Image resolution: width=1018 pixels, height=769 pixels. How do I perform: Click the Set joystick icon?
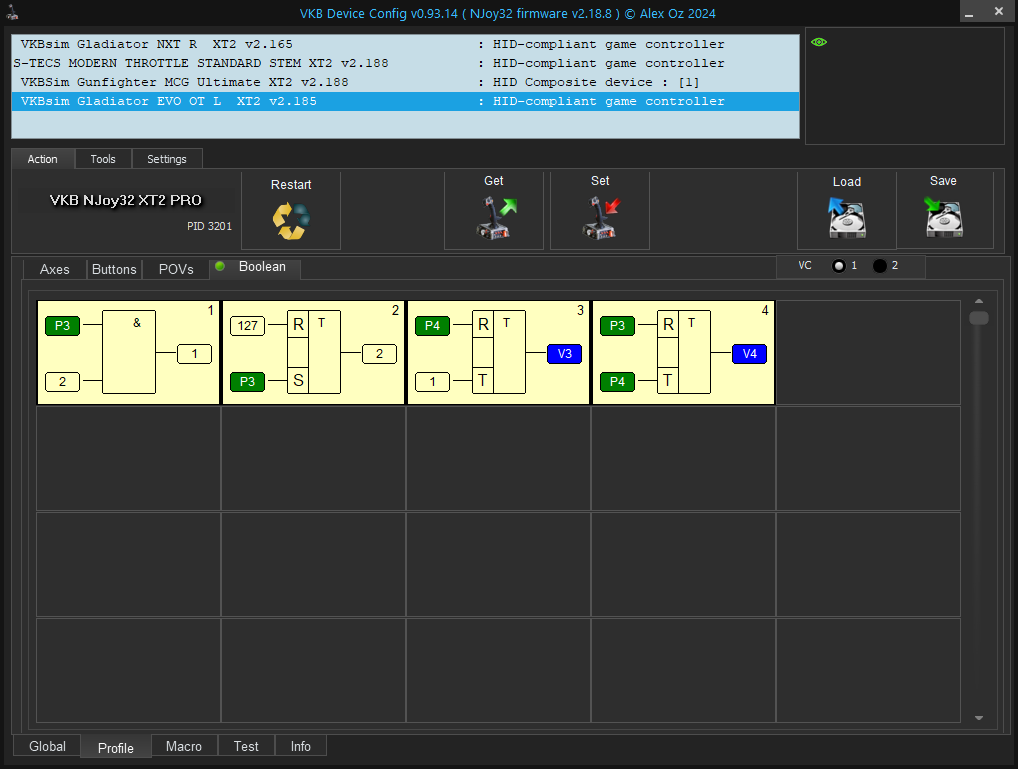pyautogui.click(x=601, y=218)
